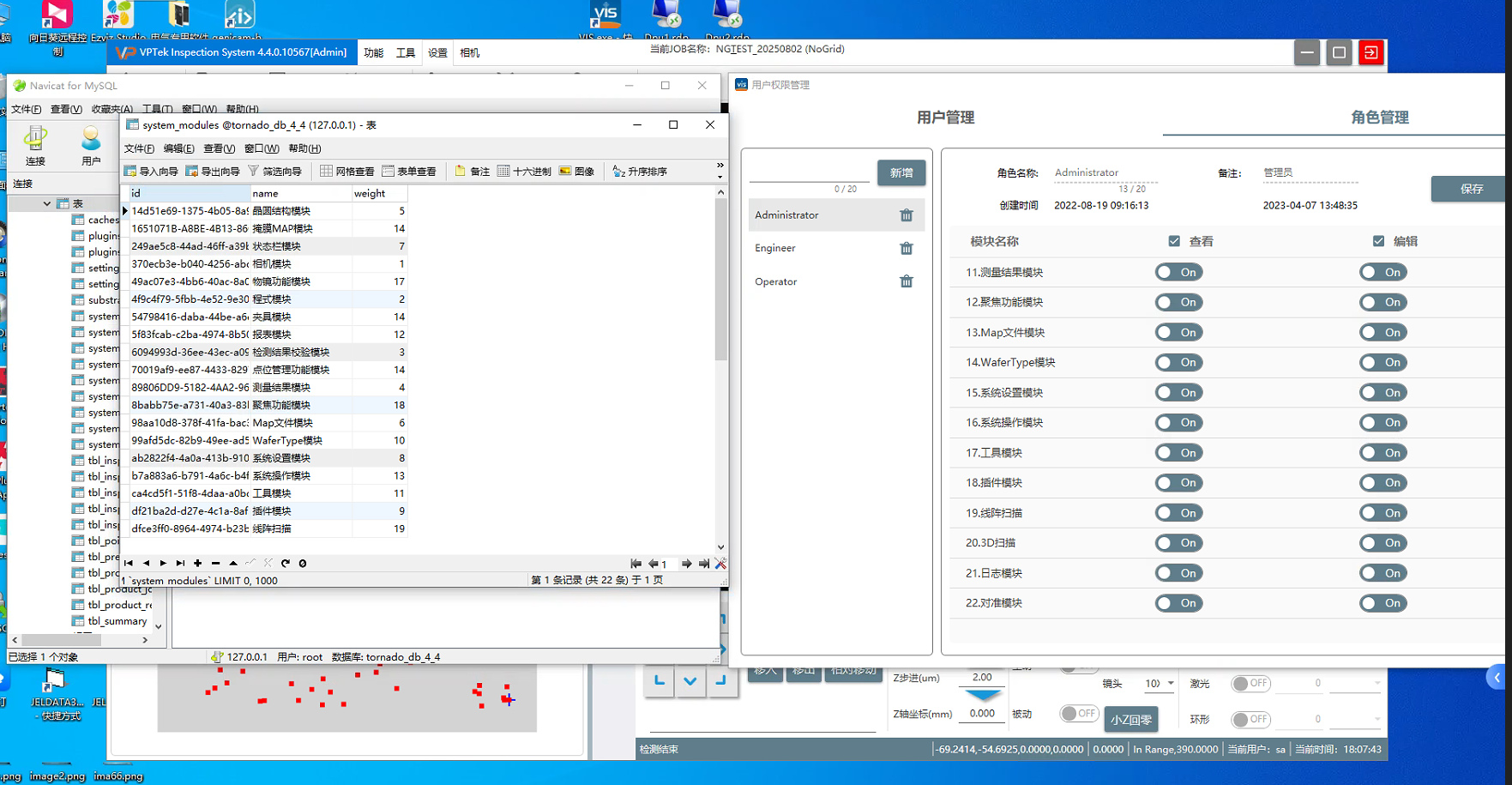Image resolution: width=1512 pixels, height=785 pixels.
Task: Click the Navicat connection (连接) icon
Action: (x=35, y=145)
